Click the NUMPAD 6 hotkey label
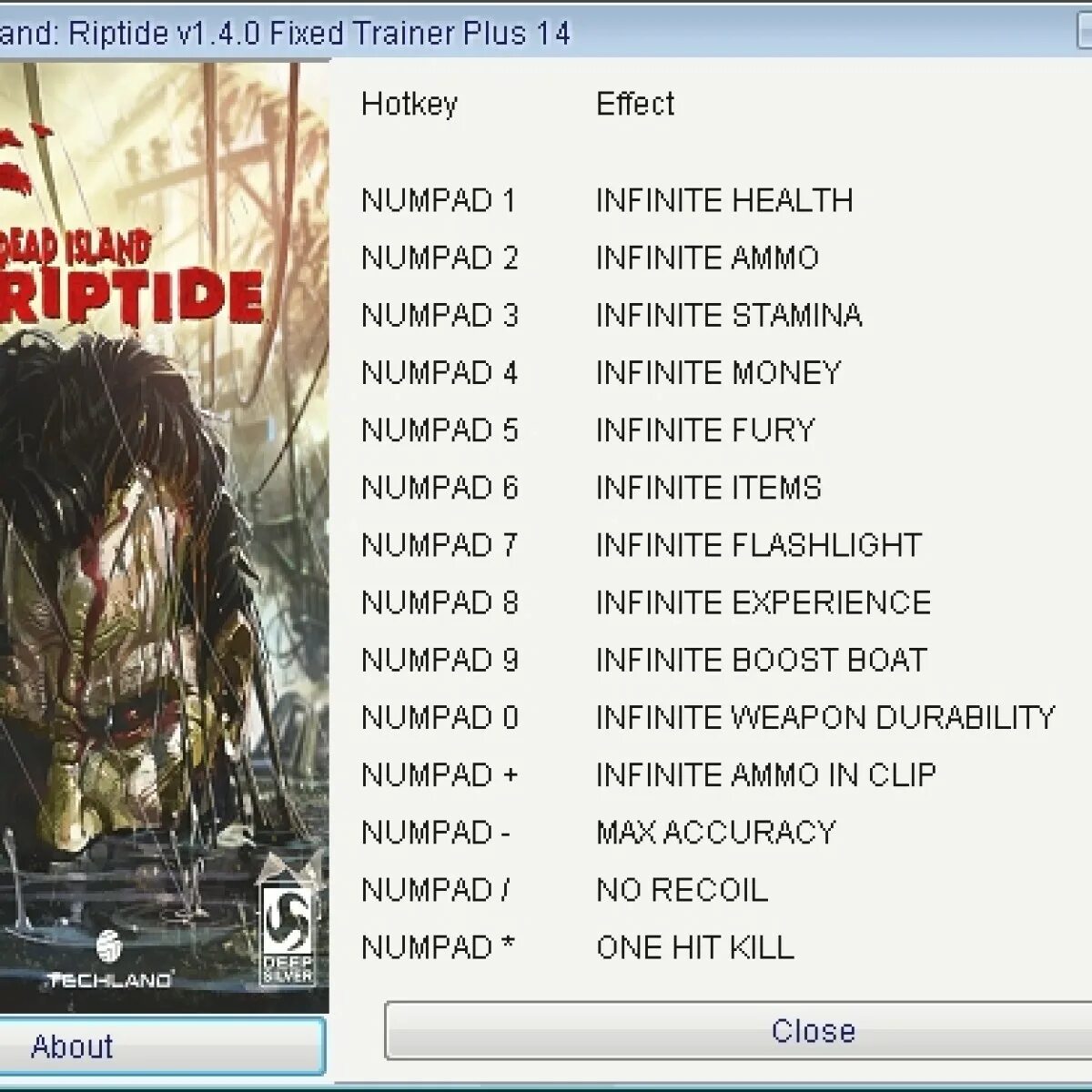1092x1092 pixels. (440, 487)
